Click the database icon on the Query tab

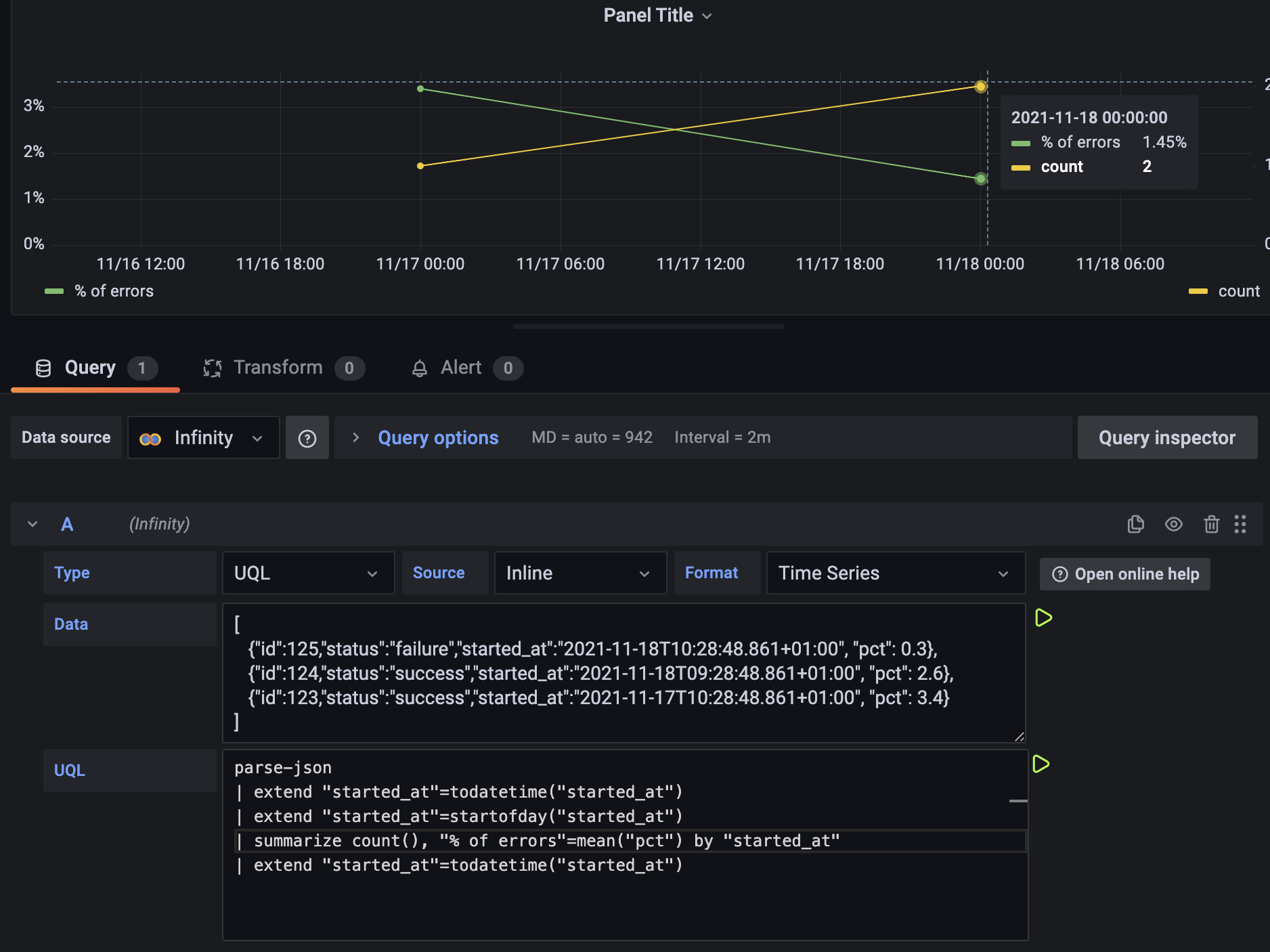(43, 368)
